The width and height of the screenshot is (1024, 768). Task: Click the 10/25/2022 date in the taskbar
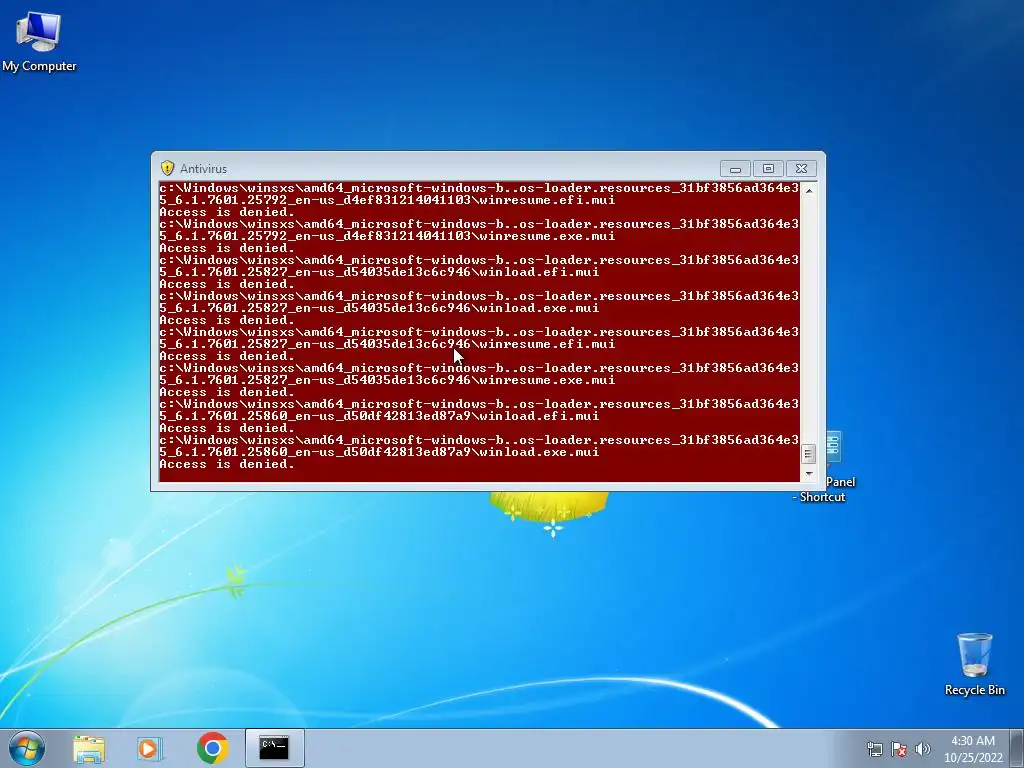(972, 758)
